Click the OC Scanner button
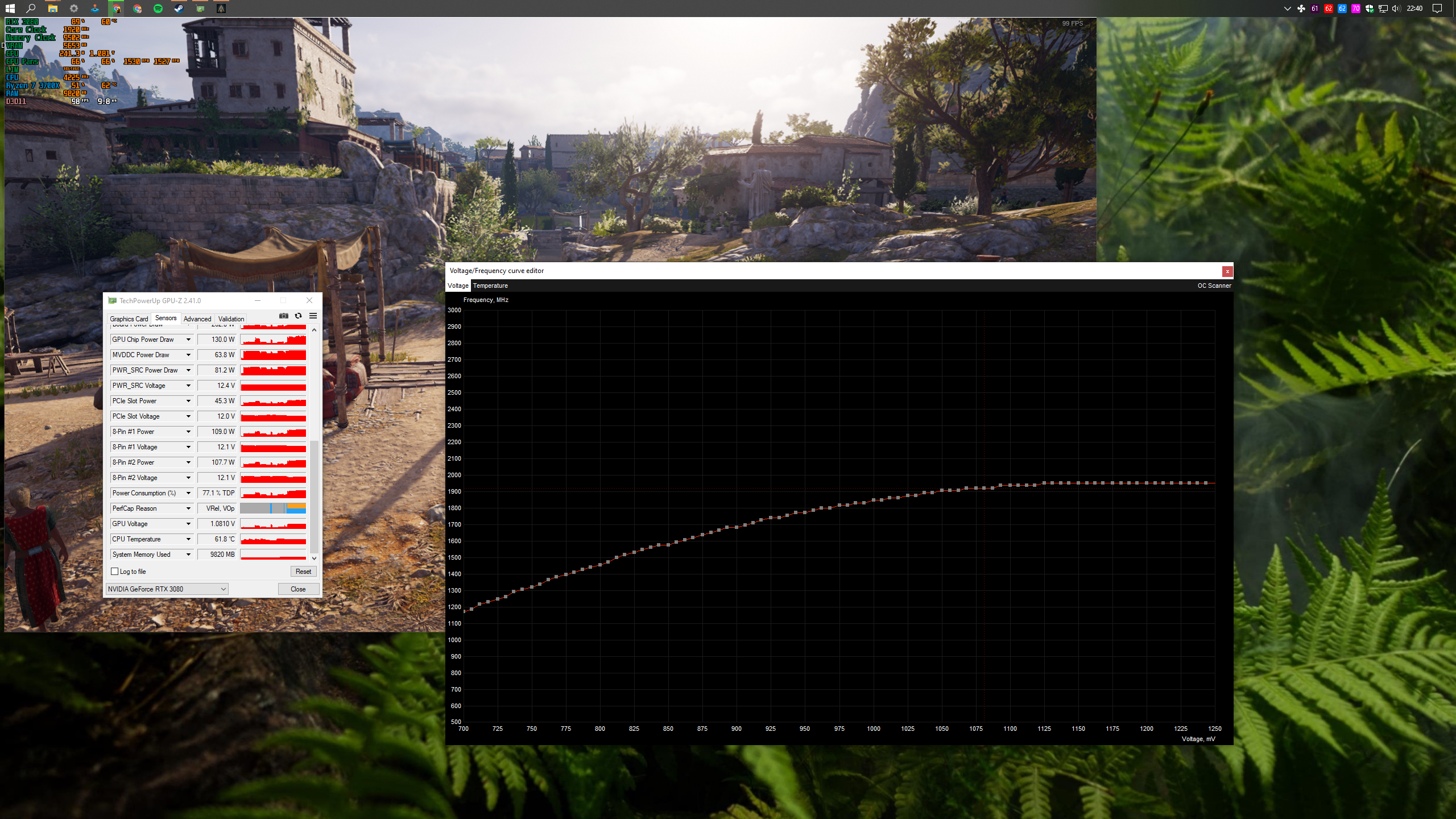 click(x=1214, y=286)
